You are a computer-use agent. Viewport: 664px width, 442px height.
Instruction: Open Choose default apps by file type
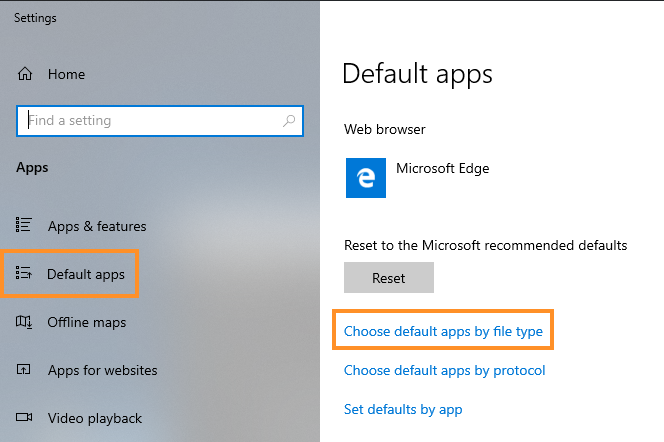[x=443, y=331]
